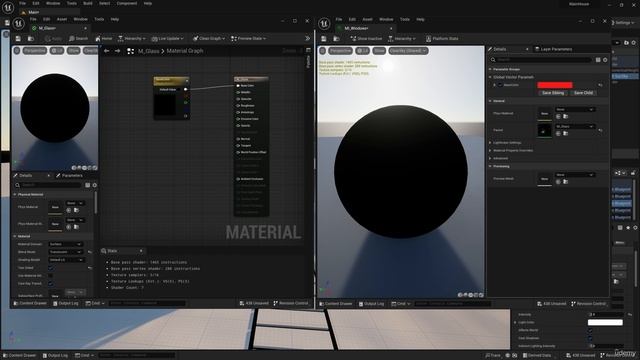Collapse the Physical Material section
The height and width of the screenshot is (360, 640).
[x=15, y=195]
